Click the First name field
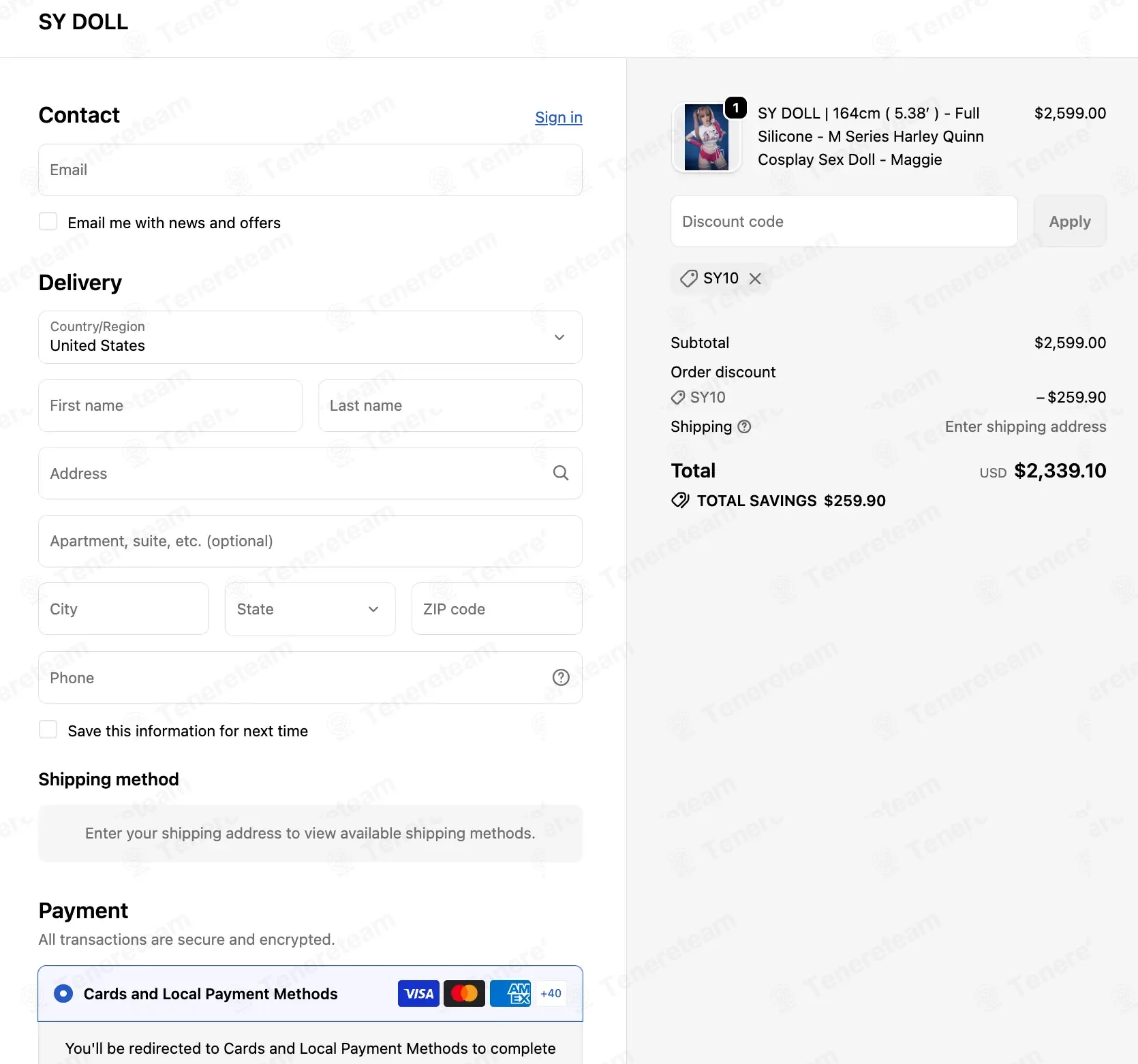Screen dimensions: 1138x1064 (x=170, y=405)
